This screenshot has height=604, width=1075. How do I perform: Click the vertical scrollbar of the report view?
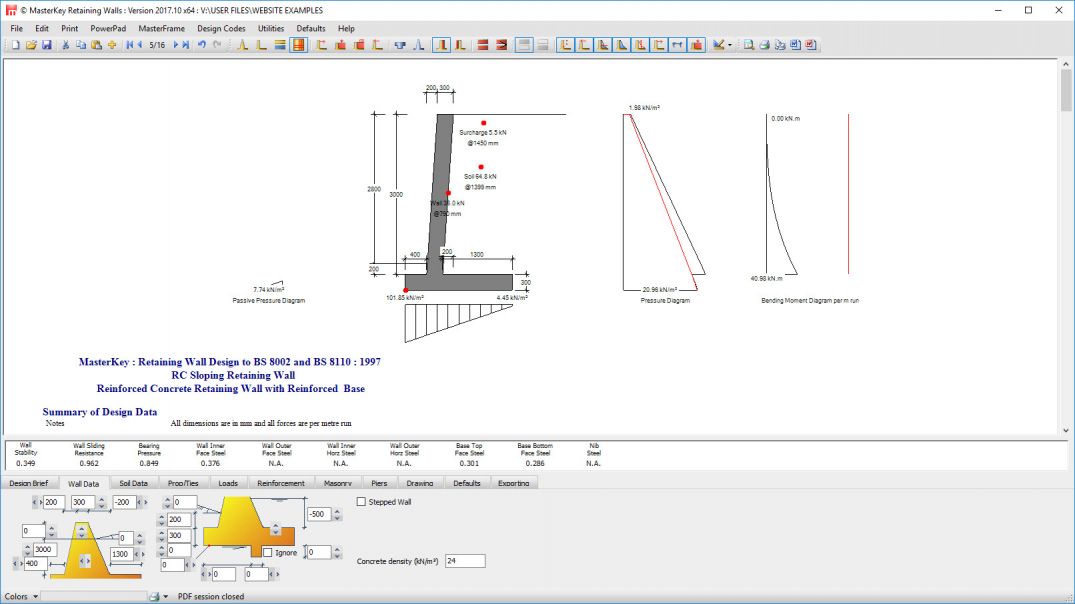click(1066, 247)
